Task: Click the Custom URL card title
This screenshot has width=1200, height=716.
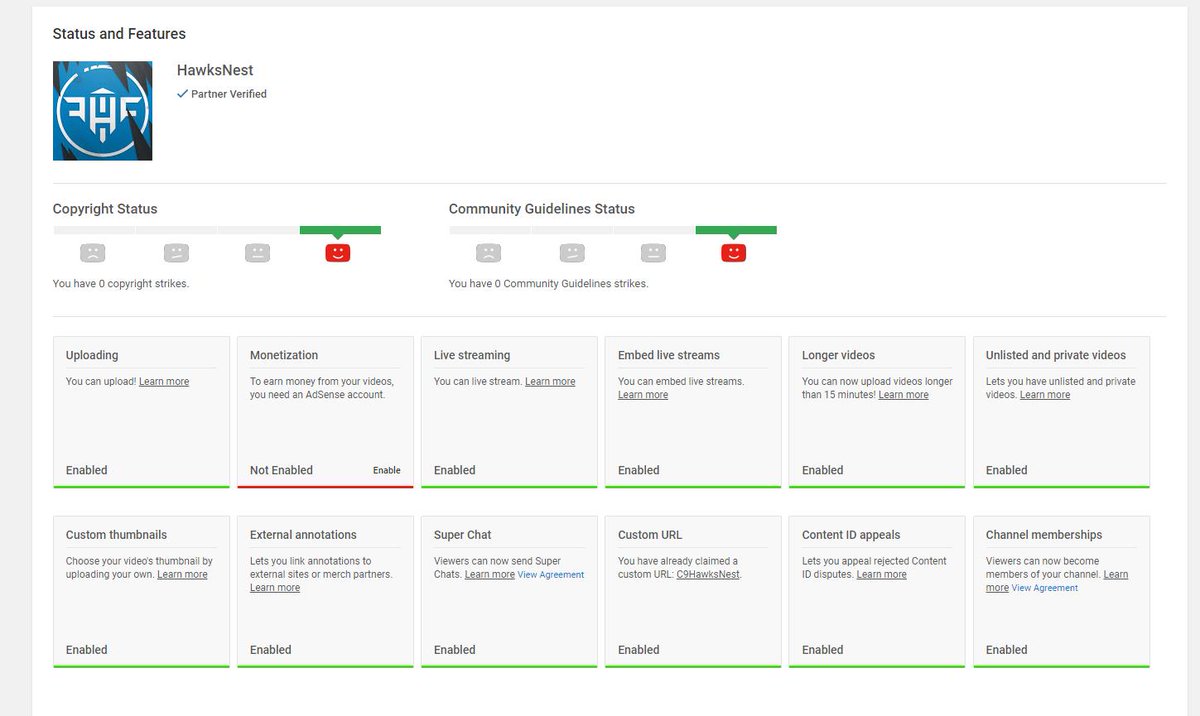Action: pos(650,535)
